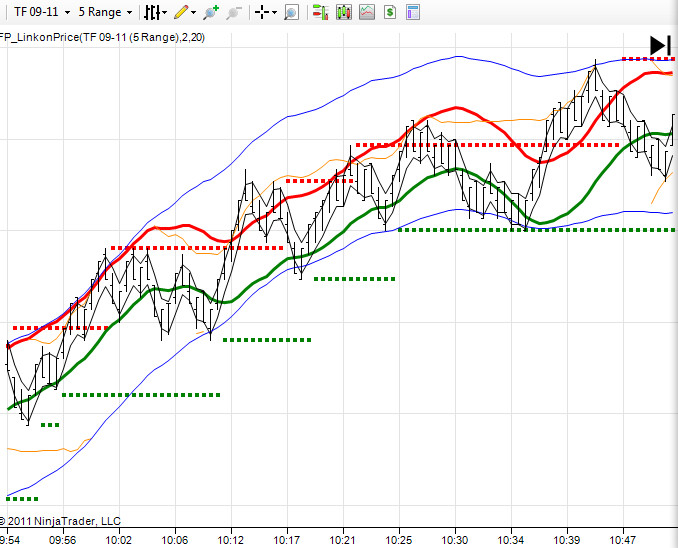Image resolution: width=678 pixels, height=548 pixels.
Task: Open the 5 Range interval dropdown
Action: pos(105,12)
